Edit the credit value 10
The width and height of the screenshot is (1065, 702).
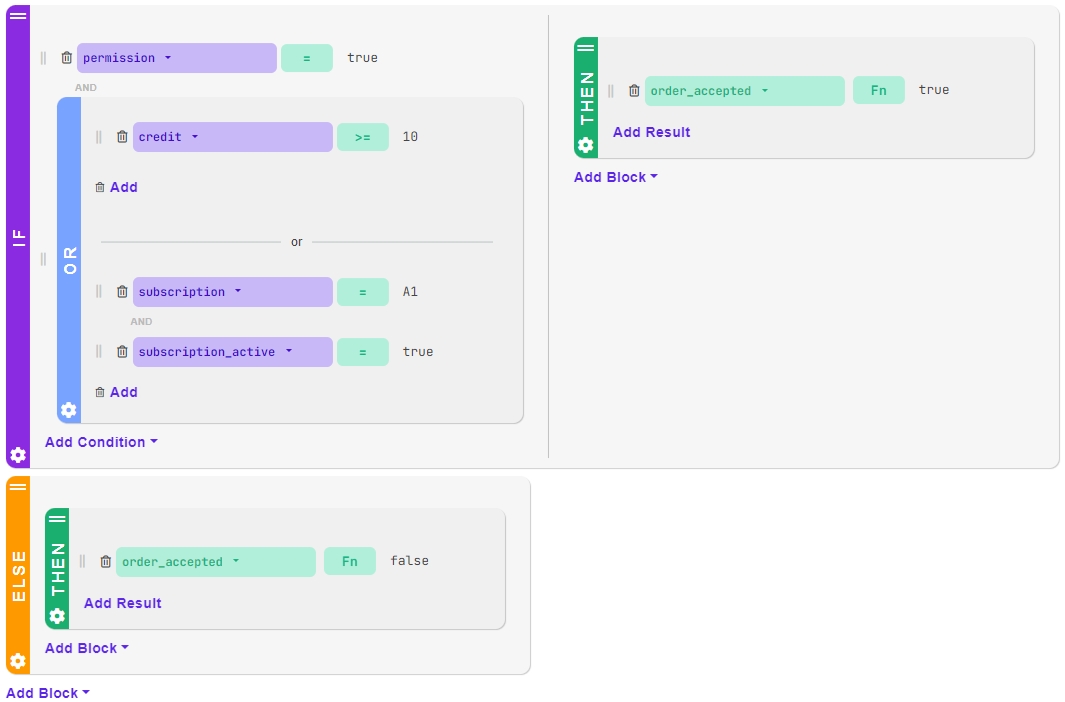click(x=410, y=137)
